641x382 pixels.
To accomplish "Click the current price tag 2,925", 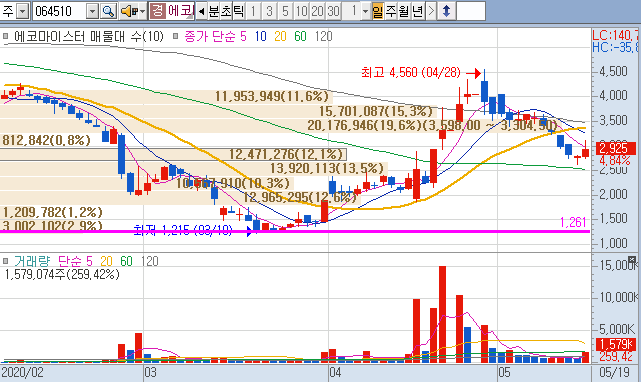I will (x=616, y=148).
